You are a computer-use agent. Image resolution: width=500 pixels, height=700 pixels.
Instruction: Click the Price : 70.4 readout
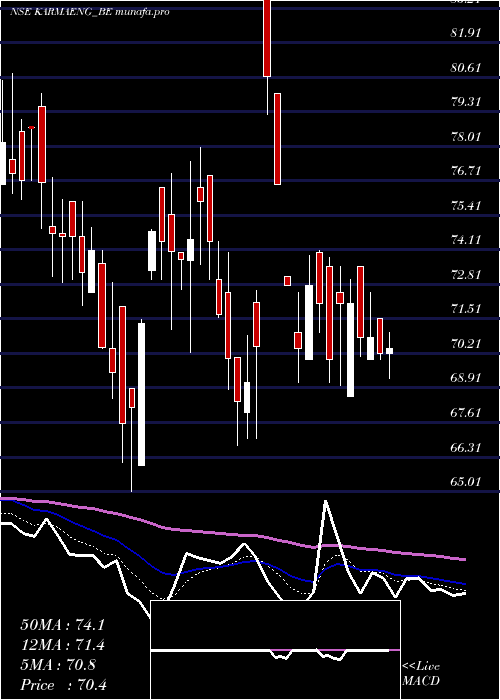[x=63, y=685]
